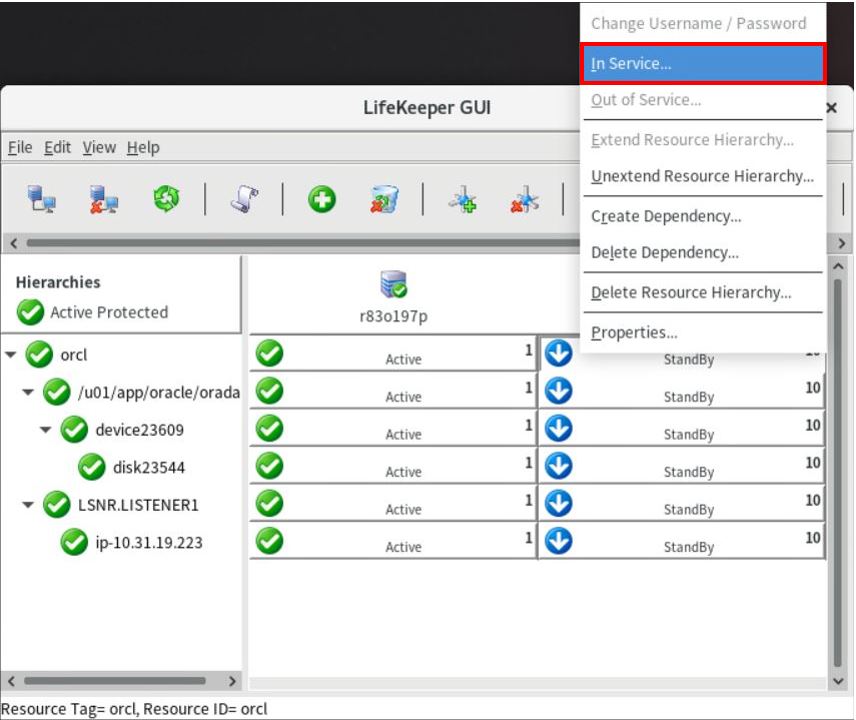Click the green Active status icon in orcl row

(x=270, y=353)
